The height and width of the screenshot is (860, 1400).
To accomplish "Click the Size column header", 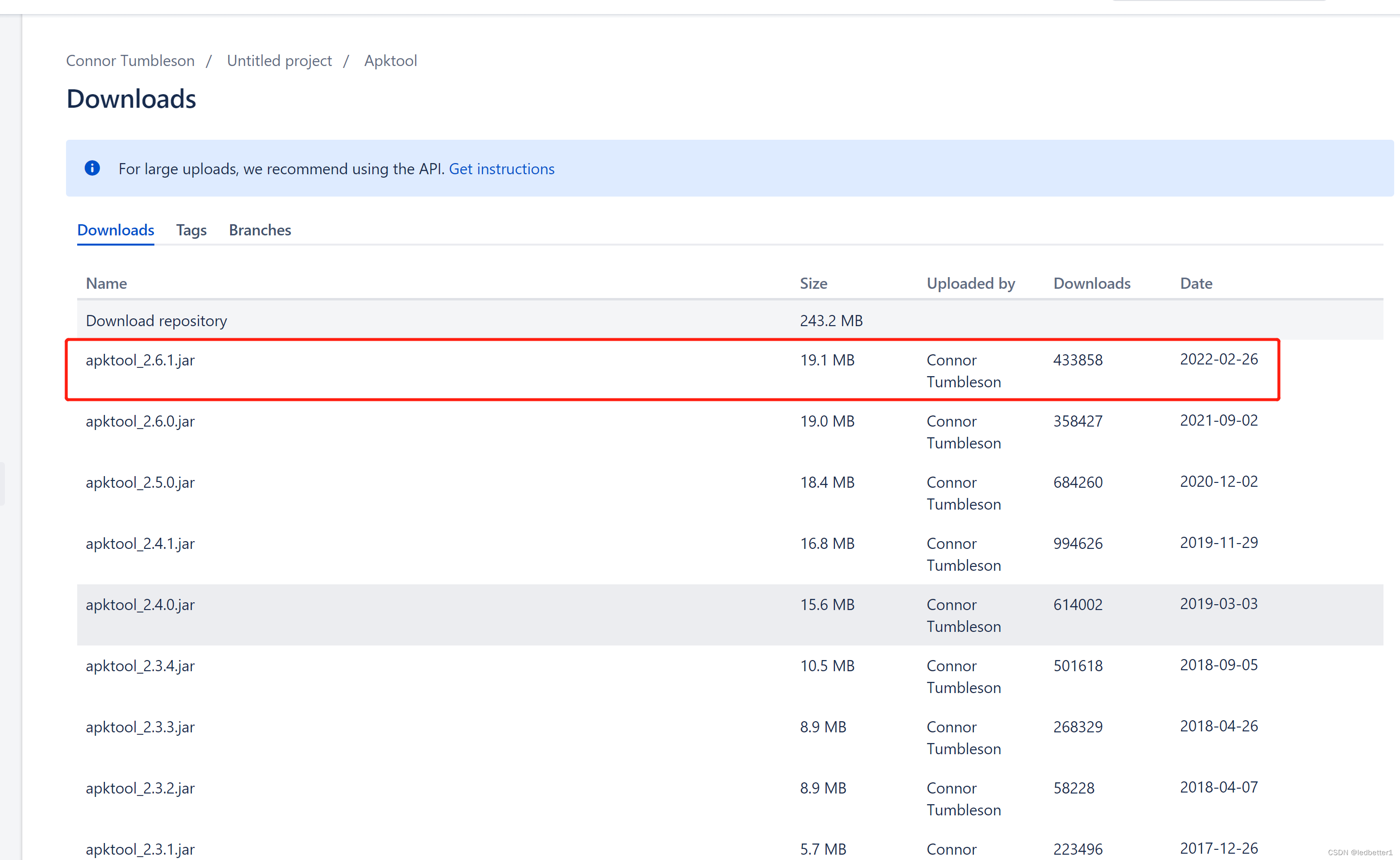I will click(814, 283).
